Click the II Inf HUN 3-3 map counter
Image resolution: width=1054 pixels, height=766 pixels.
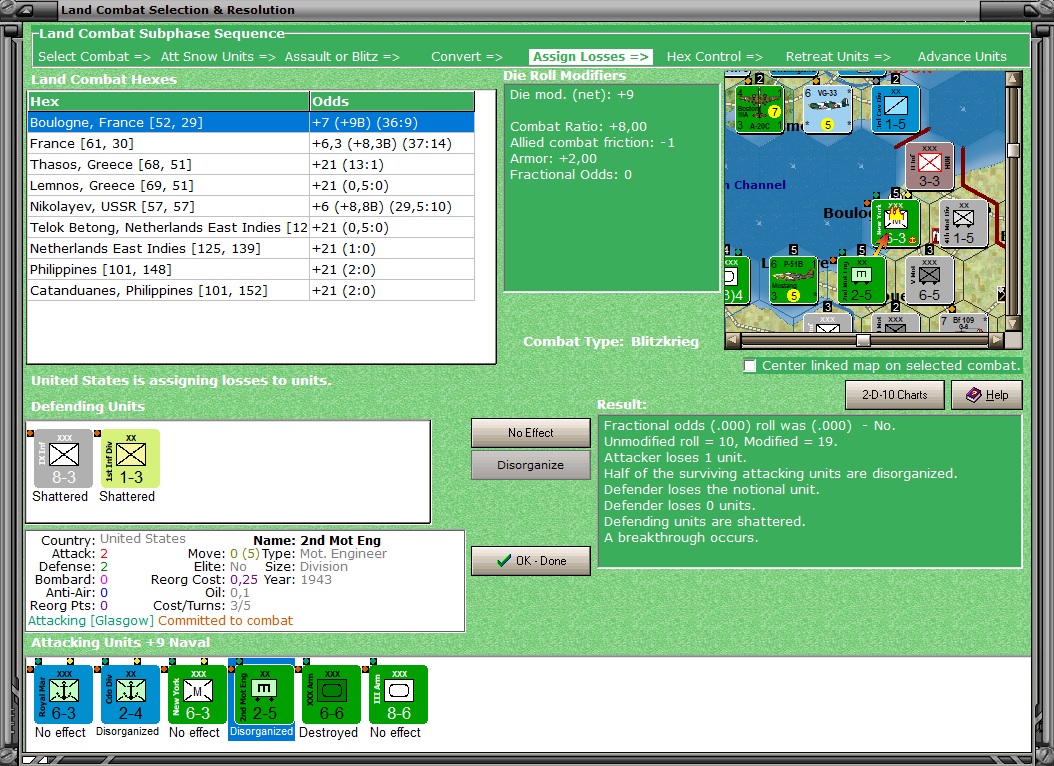[929, 165]
